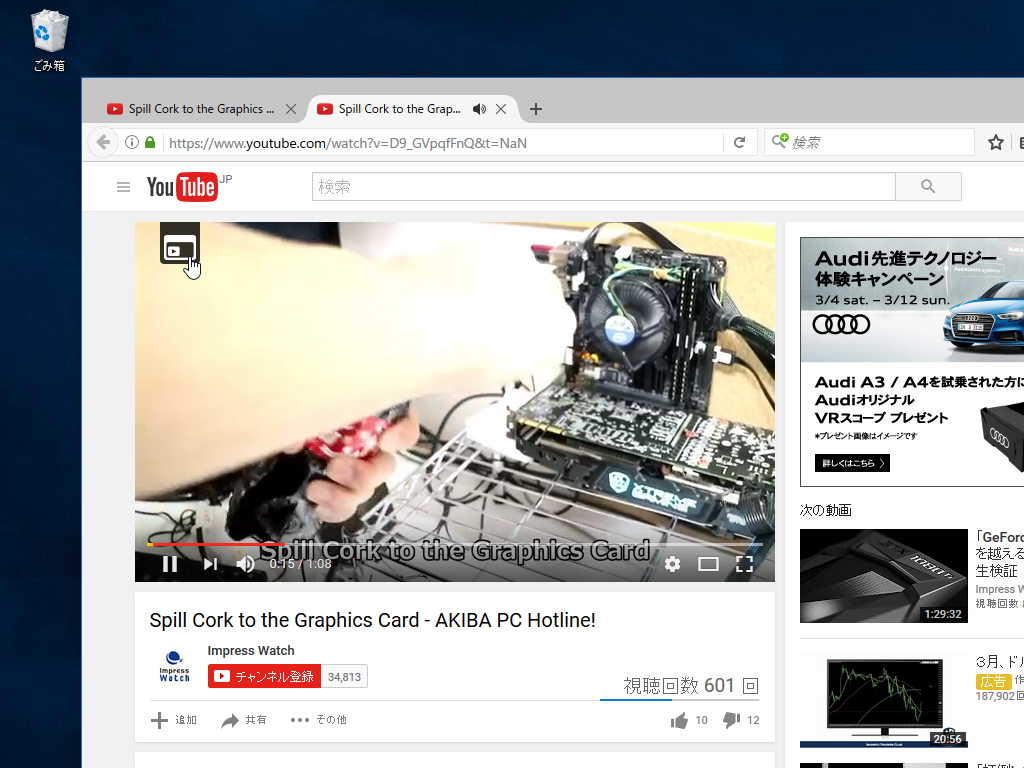Show site information icon in address bar
This screenshot has height=768, width=1024.
132,142
